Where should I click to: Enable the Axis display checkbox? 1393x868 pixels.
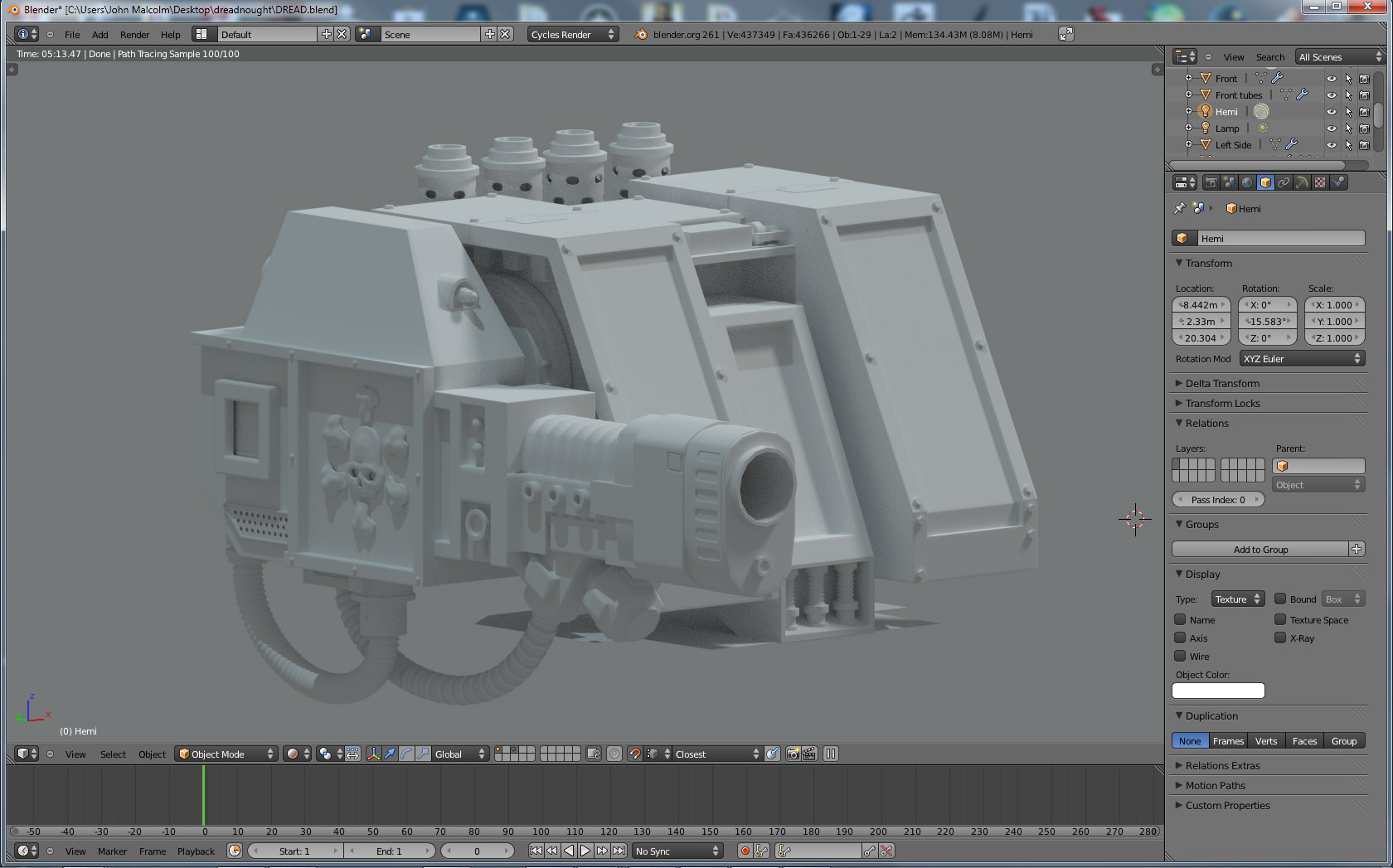[x=1180, y=638]
